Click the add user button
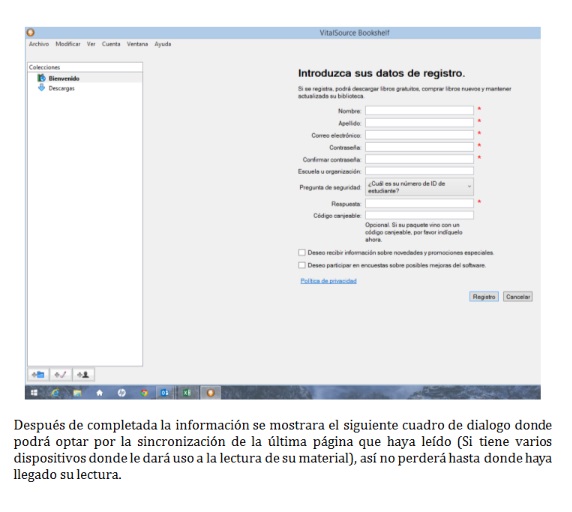 coord(83,375)
